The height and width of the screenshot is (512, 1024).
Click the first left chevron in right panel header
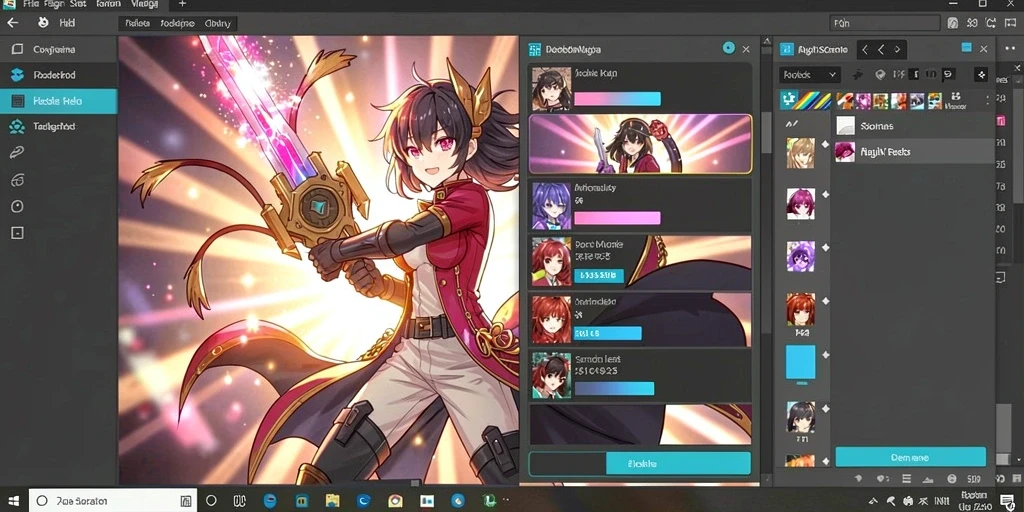[865, 49]
